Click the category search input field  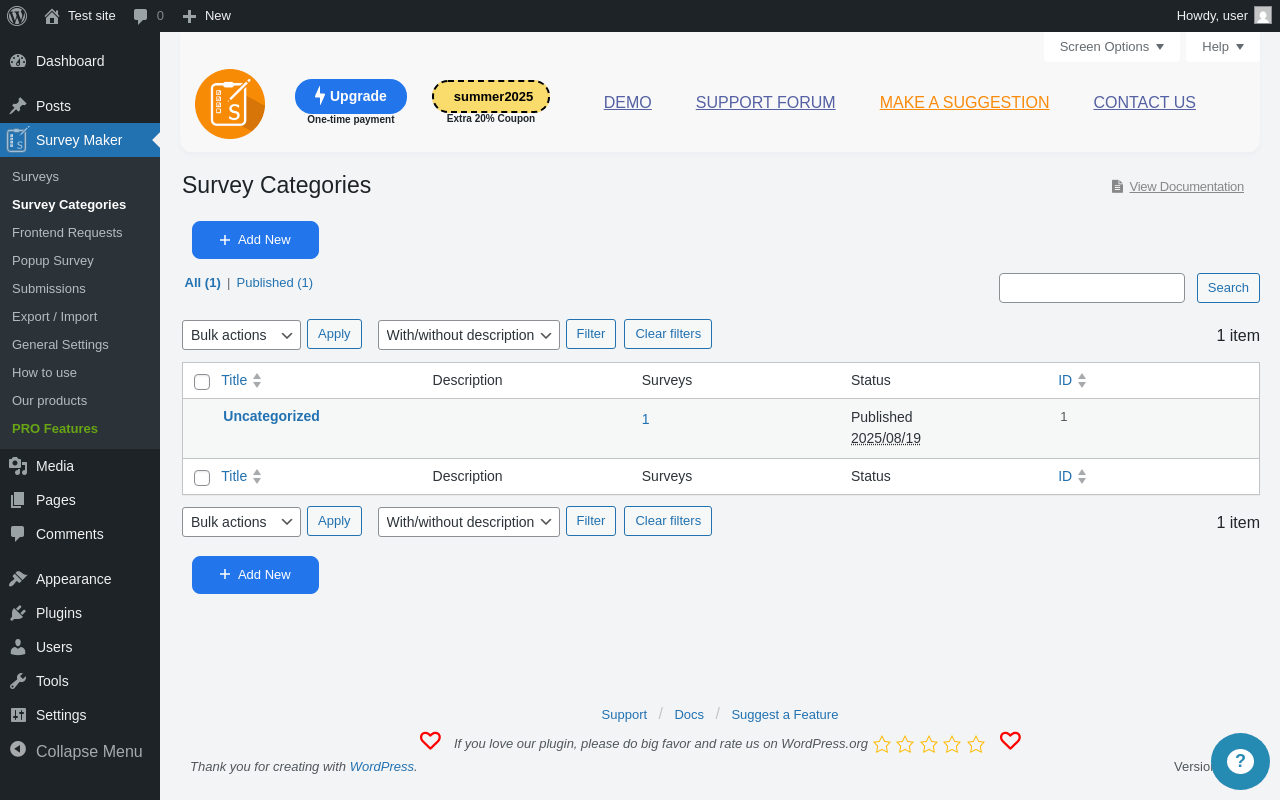point(1092,288)
